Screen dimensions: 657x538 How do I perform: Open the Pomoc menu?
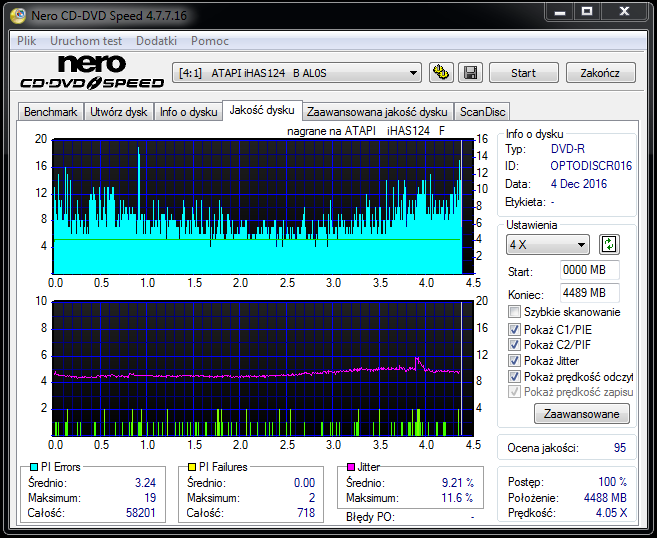[x=210, y=41]
